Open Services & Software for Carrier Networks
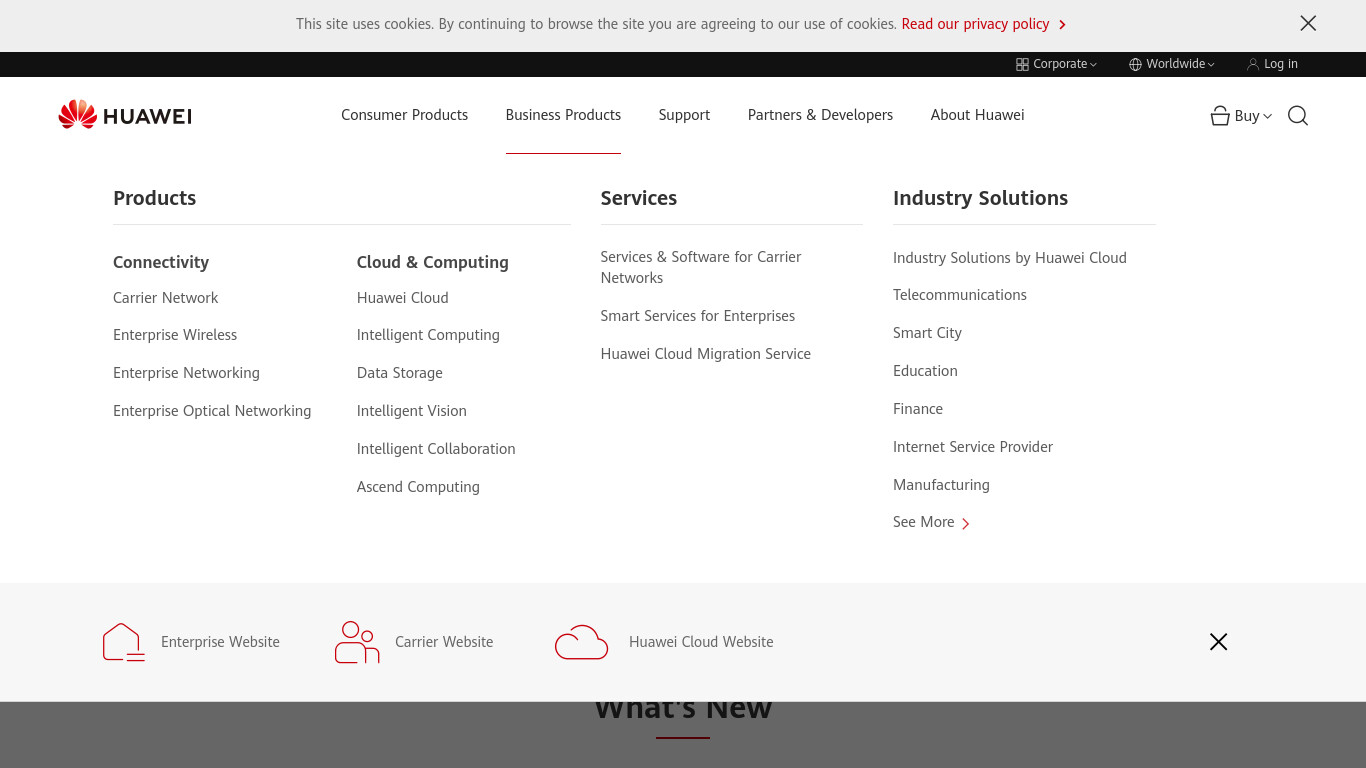1366x768 pixels. coord(701,267)
